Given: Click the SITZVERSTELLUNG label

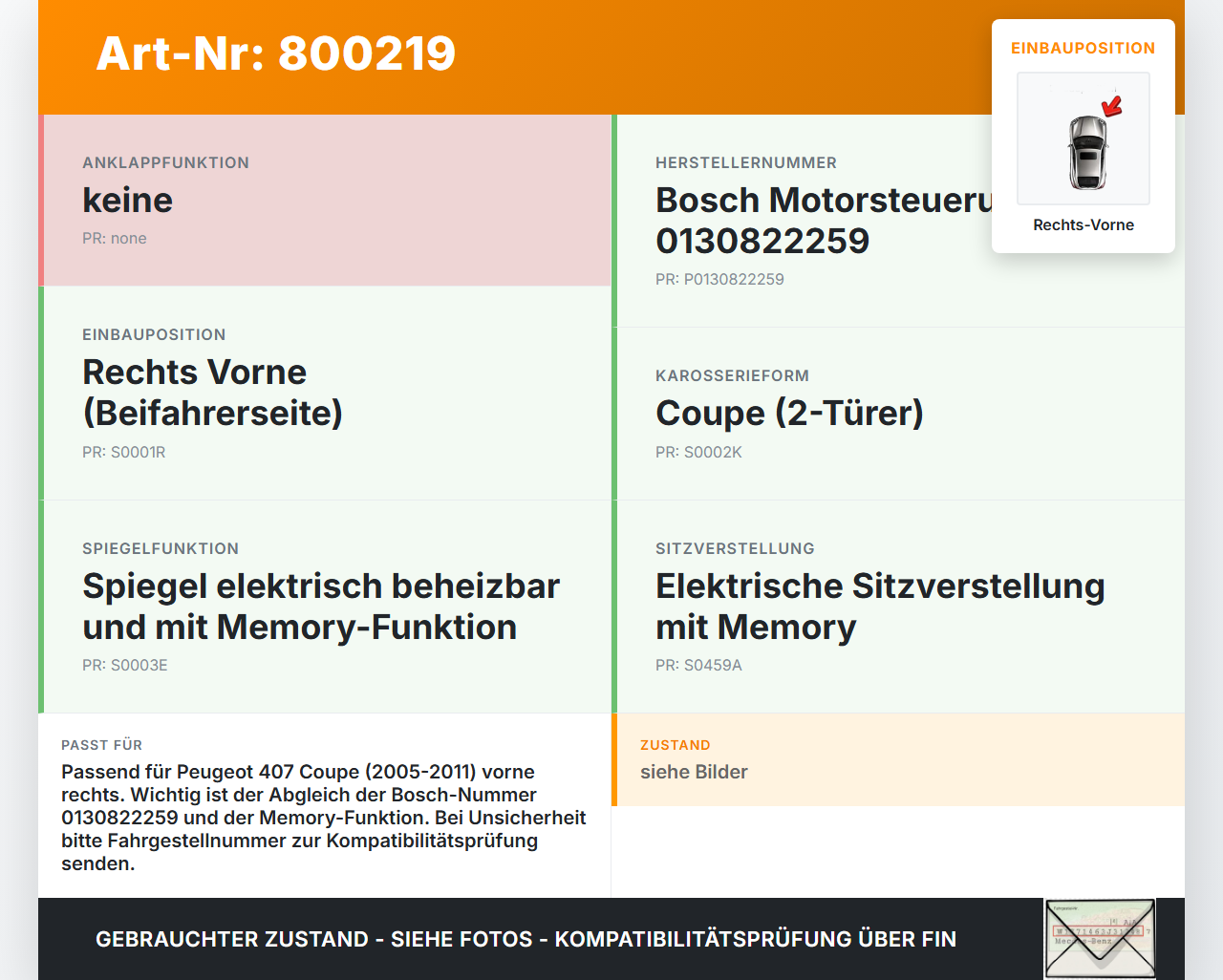Looking at the screenshot, I should pyautogui.click(x=736, y=548).
